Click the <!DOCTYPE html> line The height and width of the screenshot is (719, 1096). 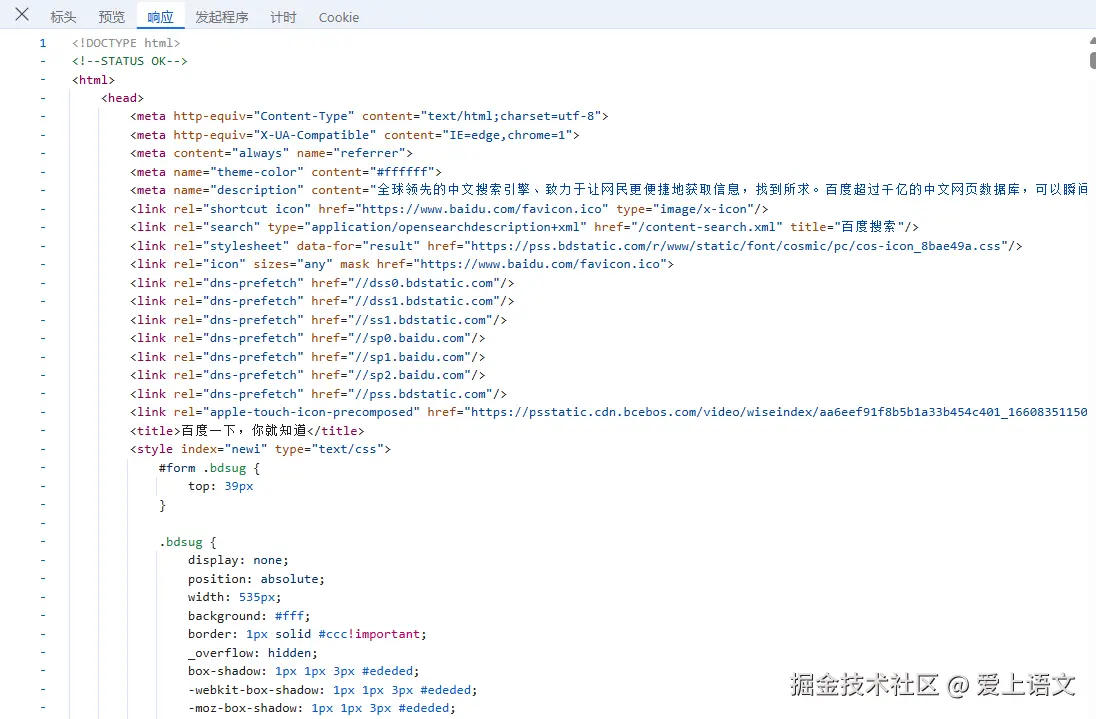(126, 43)
